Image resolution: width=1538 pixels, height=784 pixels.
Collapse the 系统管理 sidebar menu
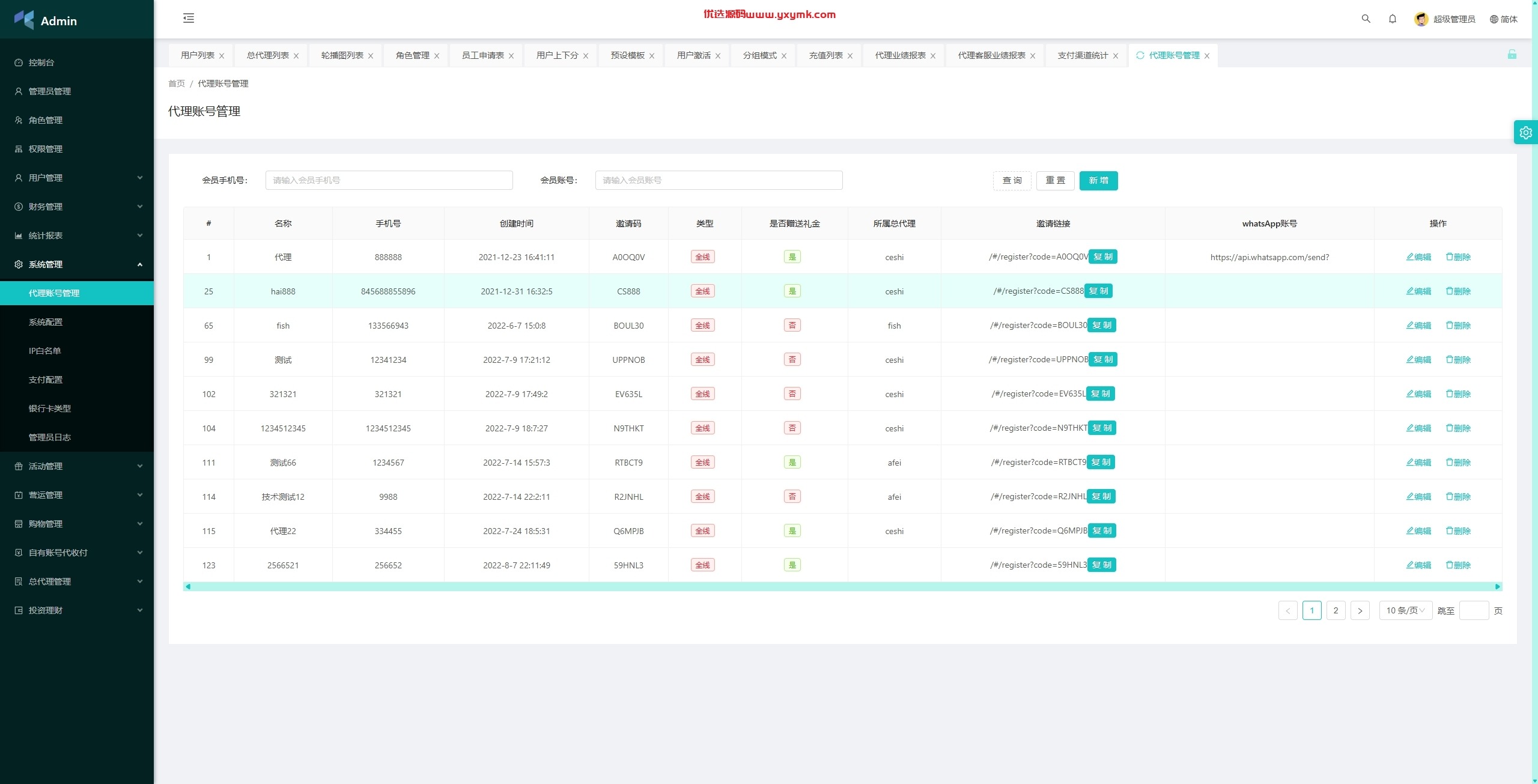click(77, 264)
